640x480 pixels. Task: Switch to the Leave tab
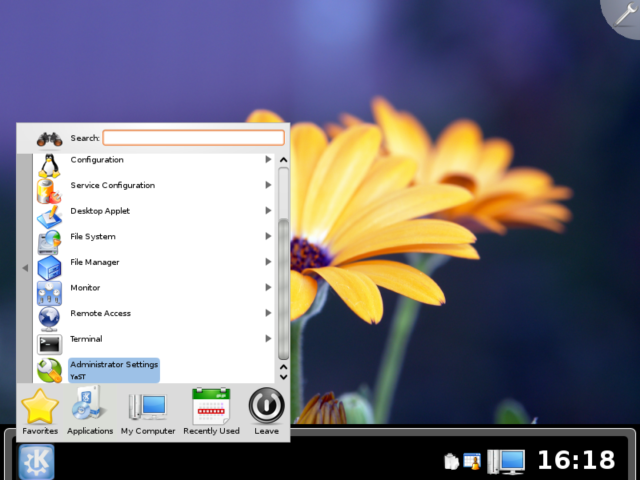tap(267, 411)
